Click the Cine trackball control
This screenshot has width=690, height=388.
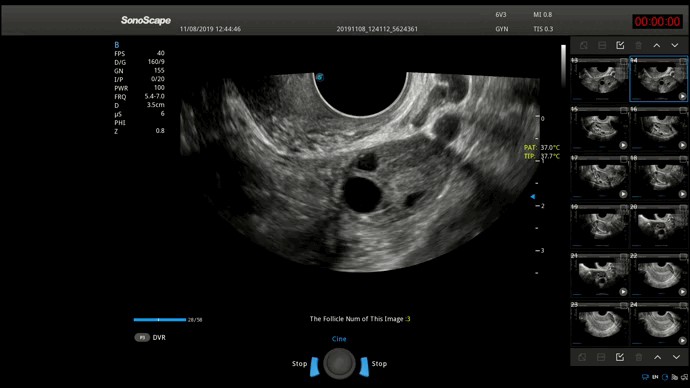coord(339,363)
